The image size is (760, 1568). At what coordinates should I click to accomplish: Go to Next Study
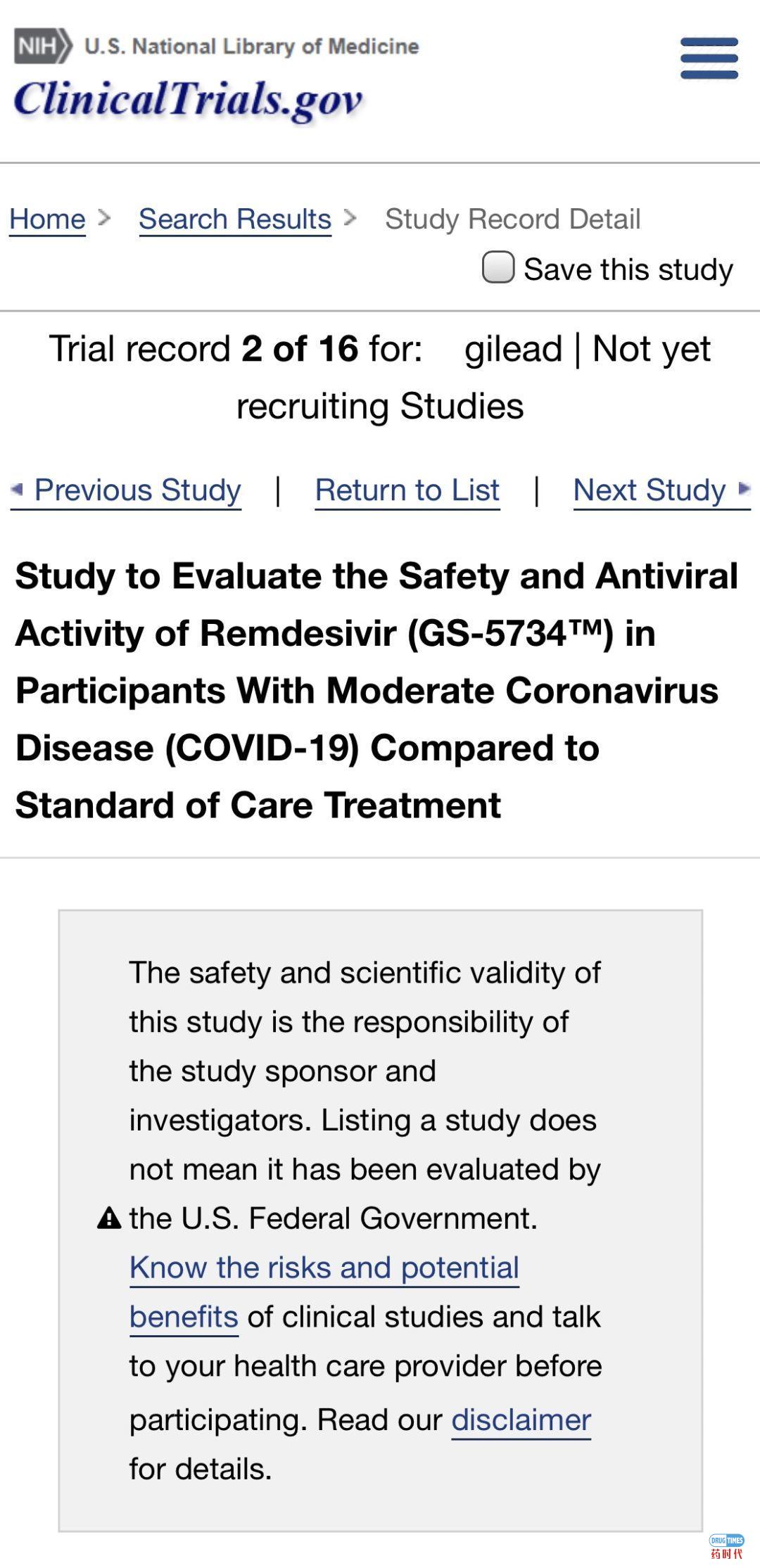click(x=649, y=490)
